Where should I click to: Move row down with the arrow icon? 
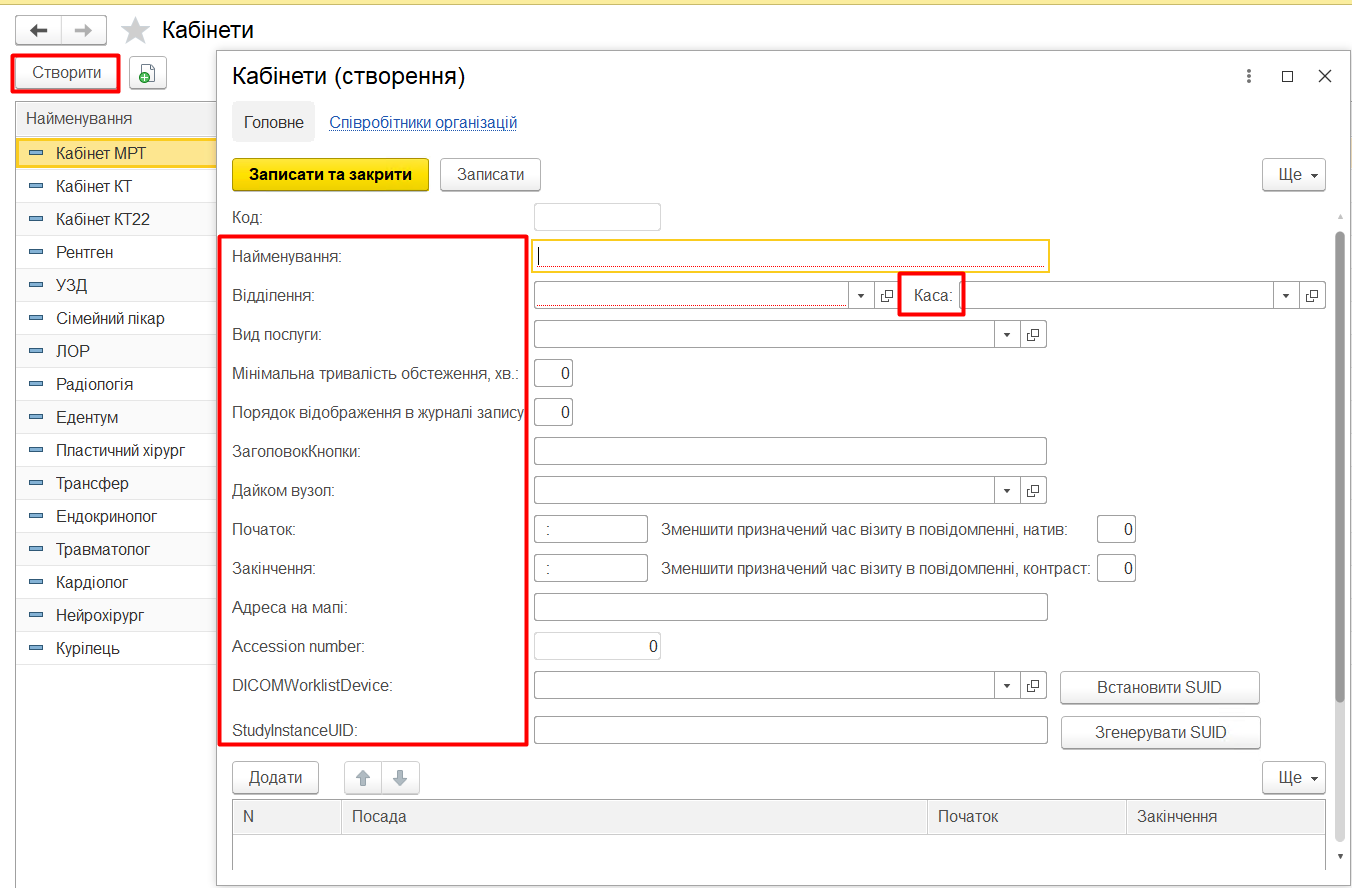pyautogui.click(x=400, y=778)
